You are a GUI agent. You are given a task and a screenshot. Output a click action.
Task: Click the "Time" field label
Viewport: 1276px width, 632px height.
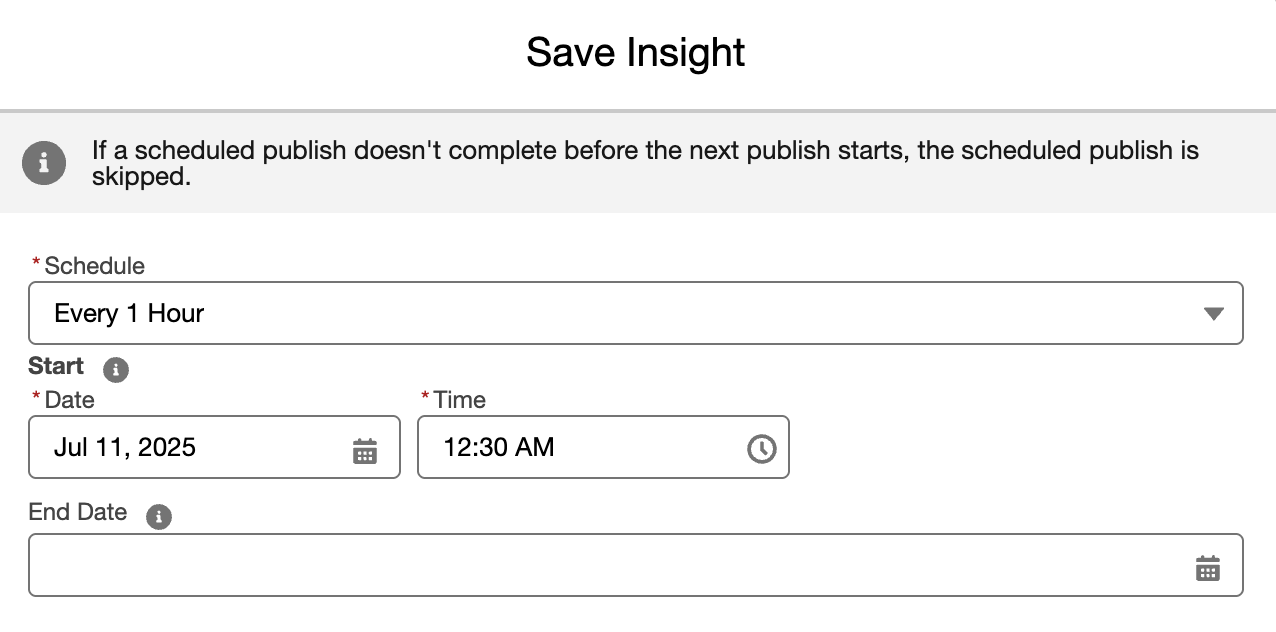tap(459, 400)
